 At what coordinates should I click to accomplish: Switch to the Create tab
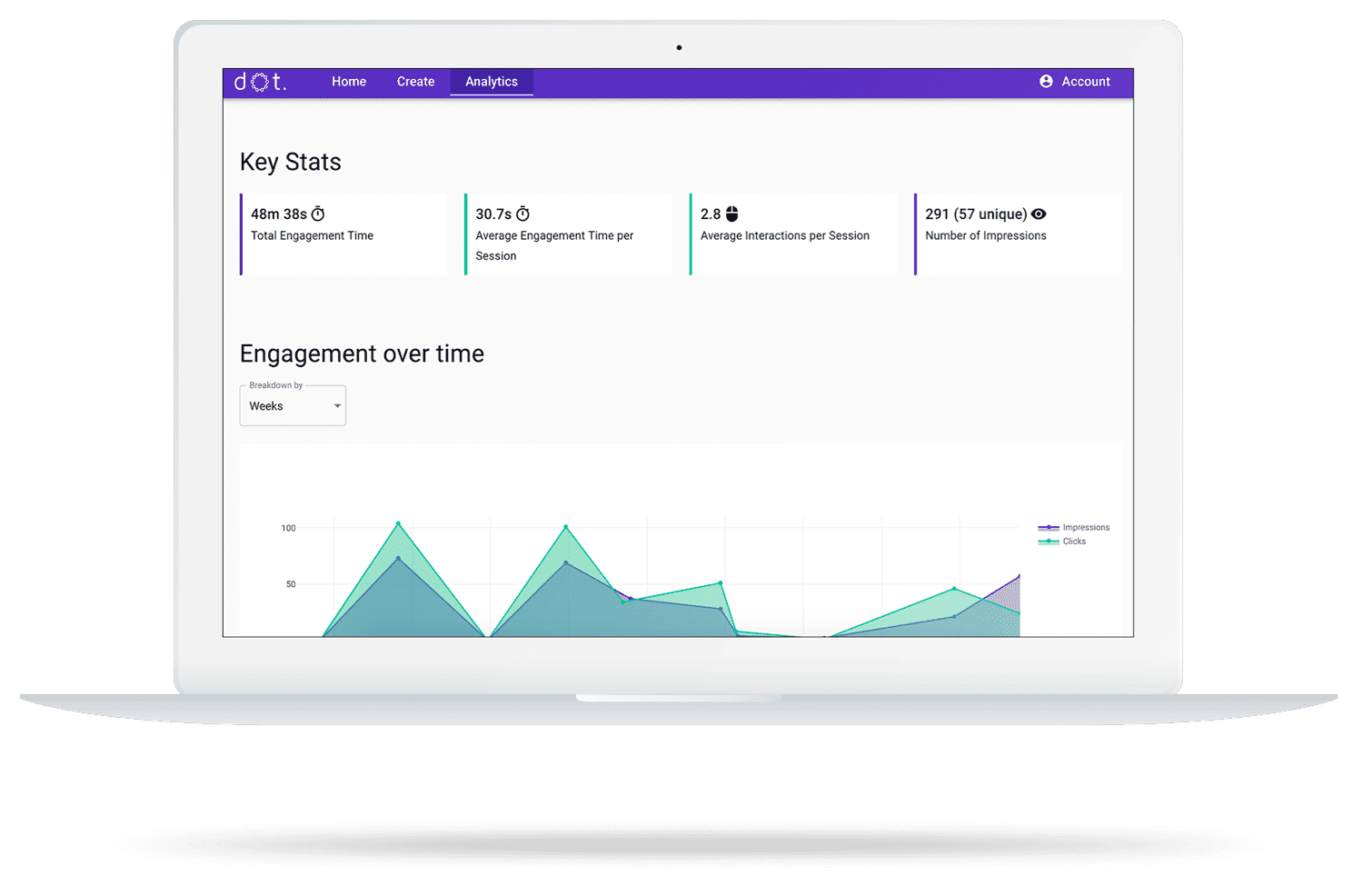(x=415, y=82)
